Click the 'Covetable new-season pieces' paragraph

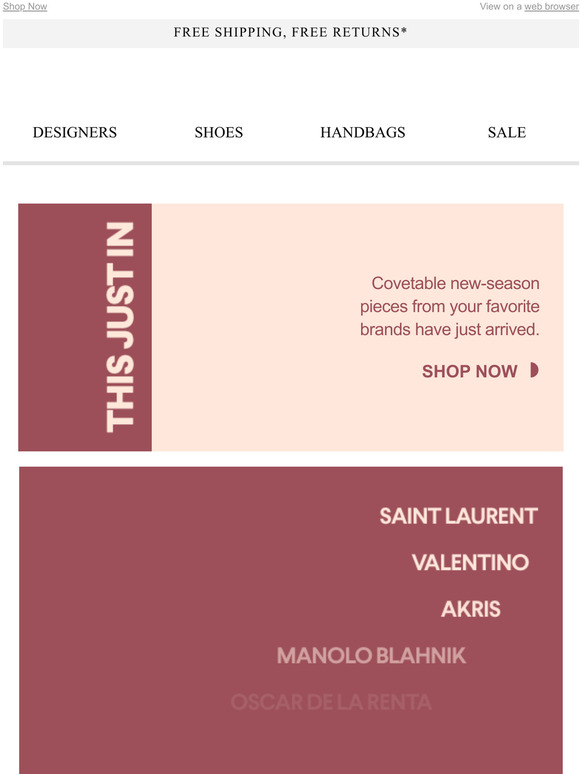pyautogui.click(x=450, y=307)
